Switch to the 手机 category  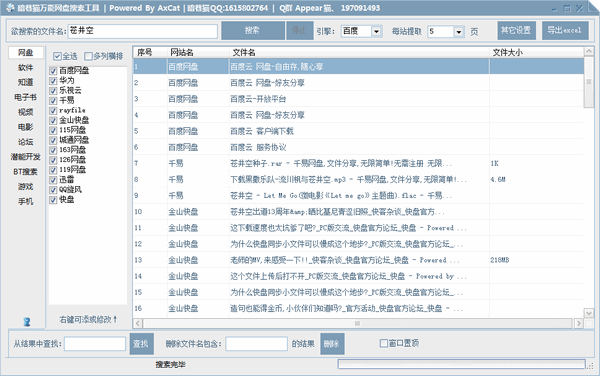(x=26, y=202)
